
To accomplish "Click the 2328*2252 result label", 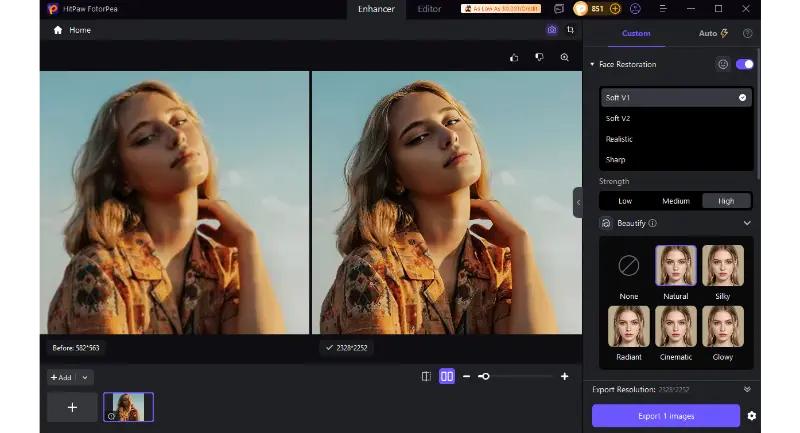I will [x=346, y=348].
